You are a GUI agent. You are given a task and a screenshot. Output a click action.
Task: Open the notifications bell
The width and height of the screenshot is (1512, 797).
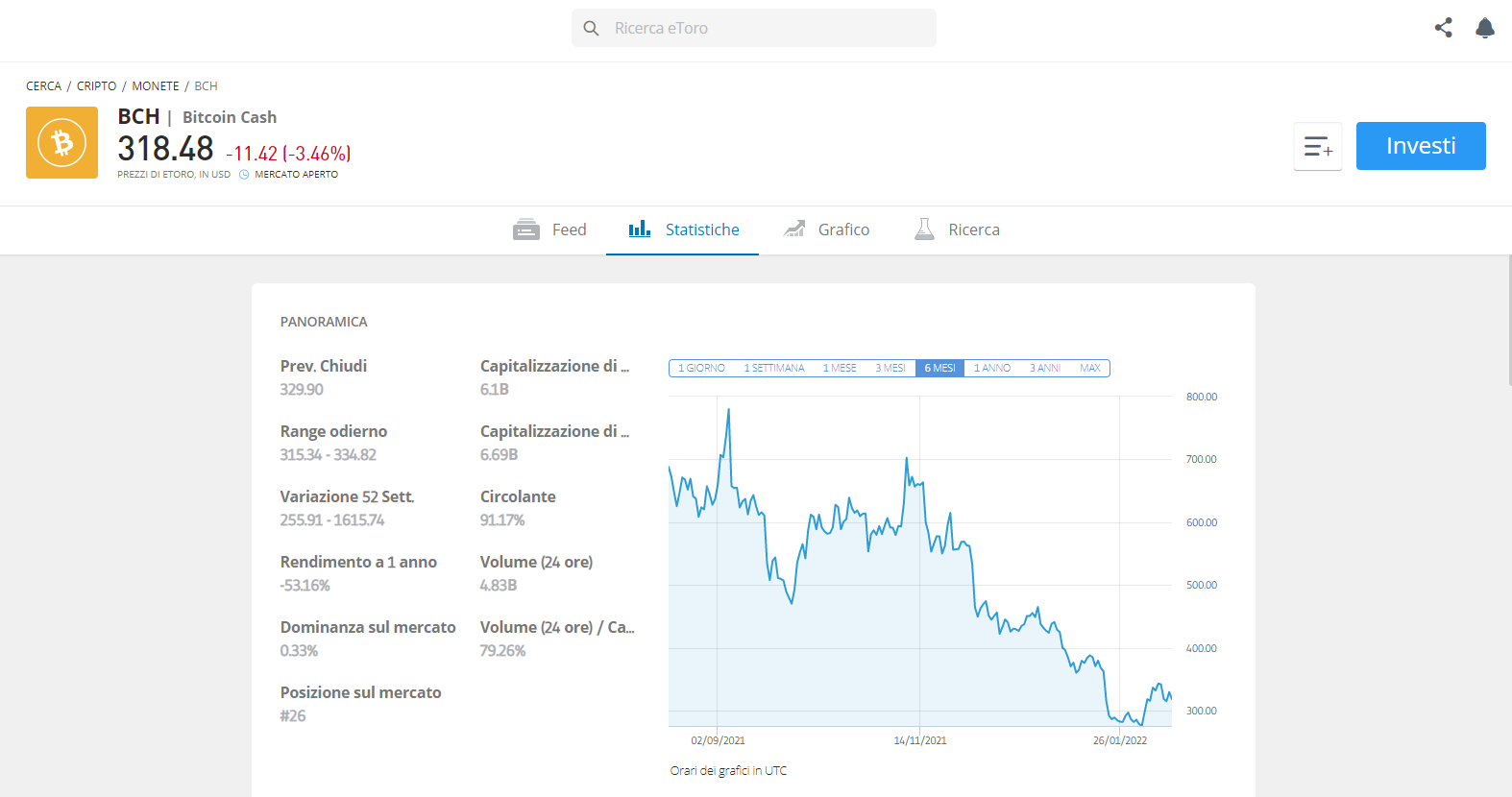coord(1485,28)
